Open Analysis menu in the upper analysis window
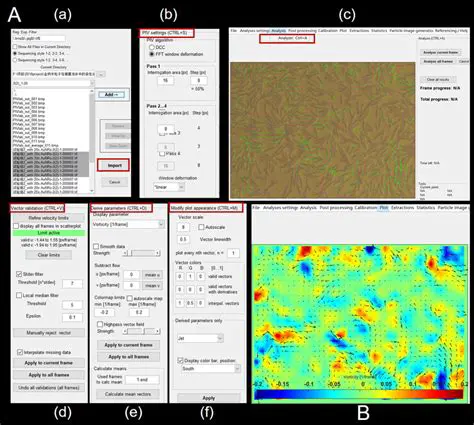The image size is (474, 425). [279, 31]
